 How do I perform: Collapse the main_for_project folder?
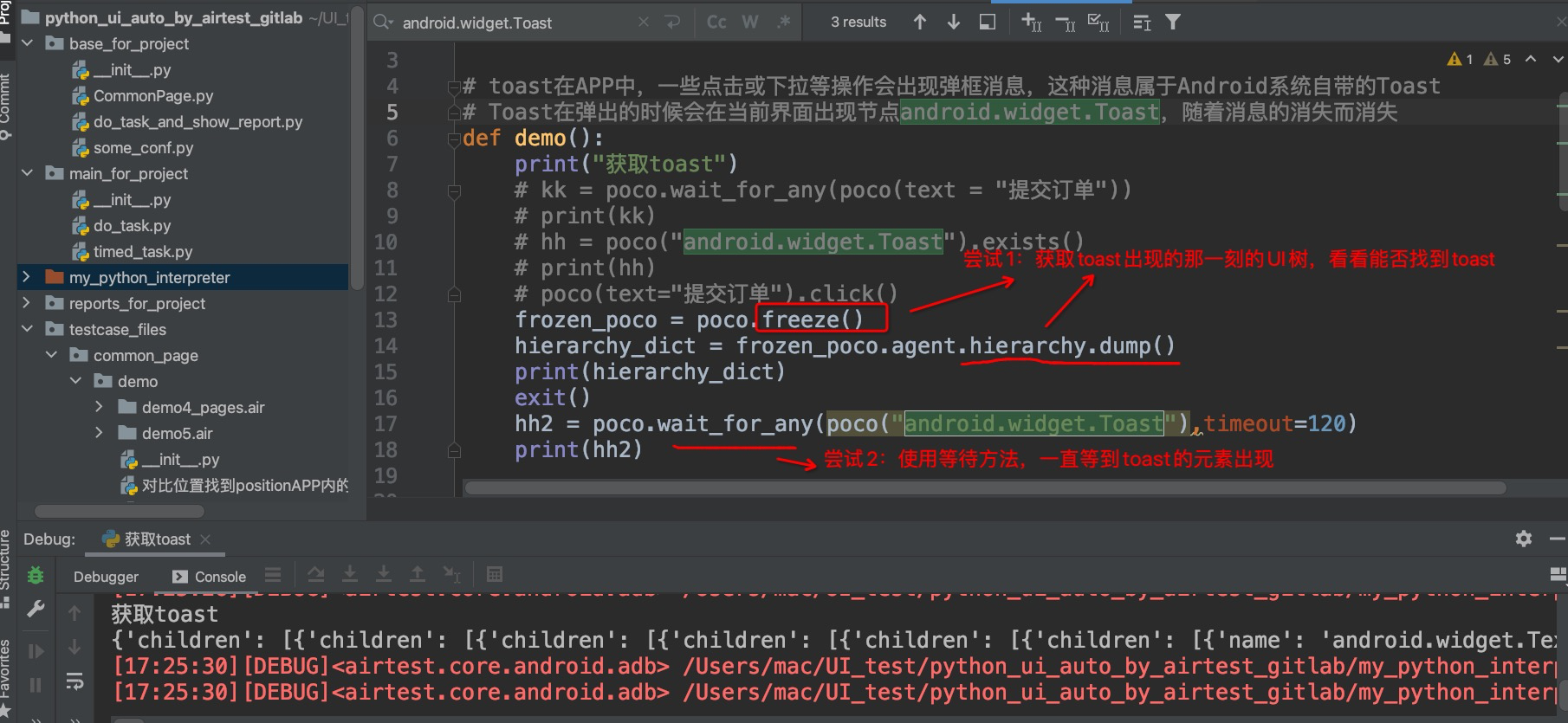(27, 173)
